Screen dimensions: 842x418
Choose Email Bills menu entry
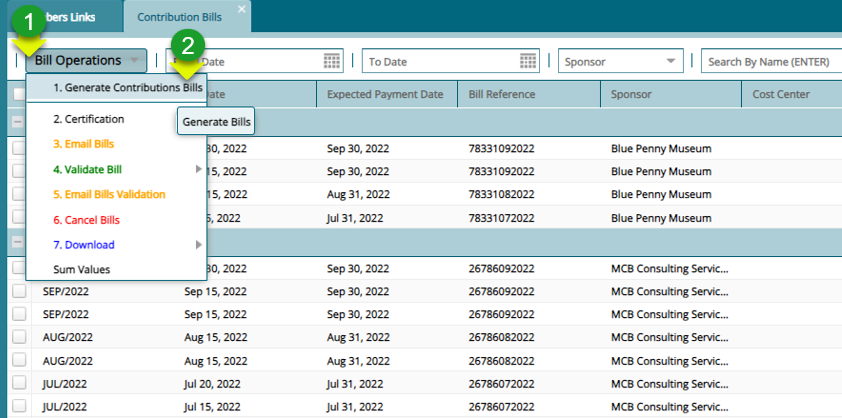click(x=116, y=144)
